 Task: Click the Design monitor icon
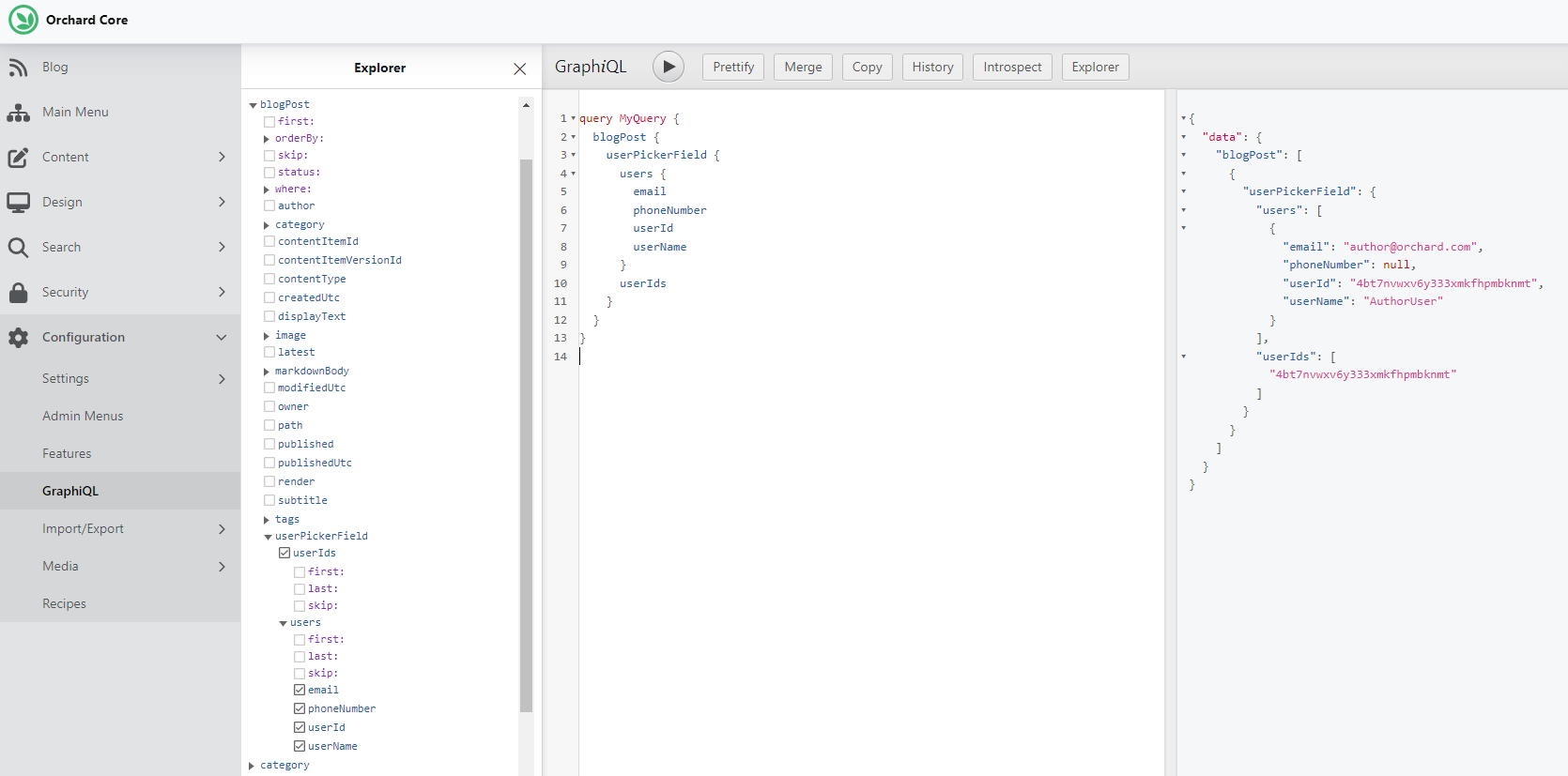point(18,203)
